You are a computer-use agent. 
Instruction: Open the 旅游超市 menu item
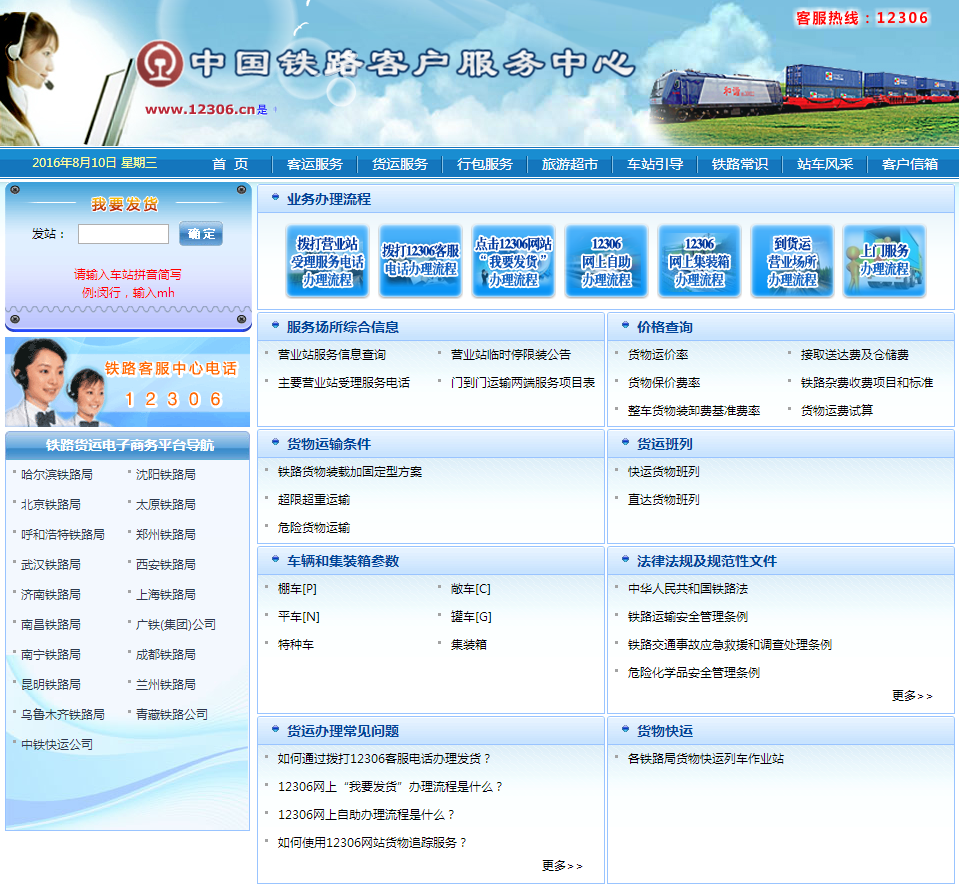569,164
